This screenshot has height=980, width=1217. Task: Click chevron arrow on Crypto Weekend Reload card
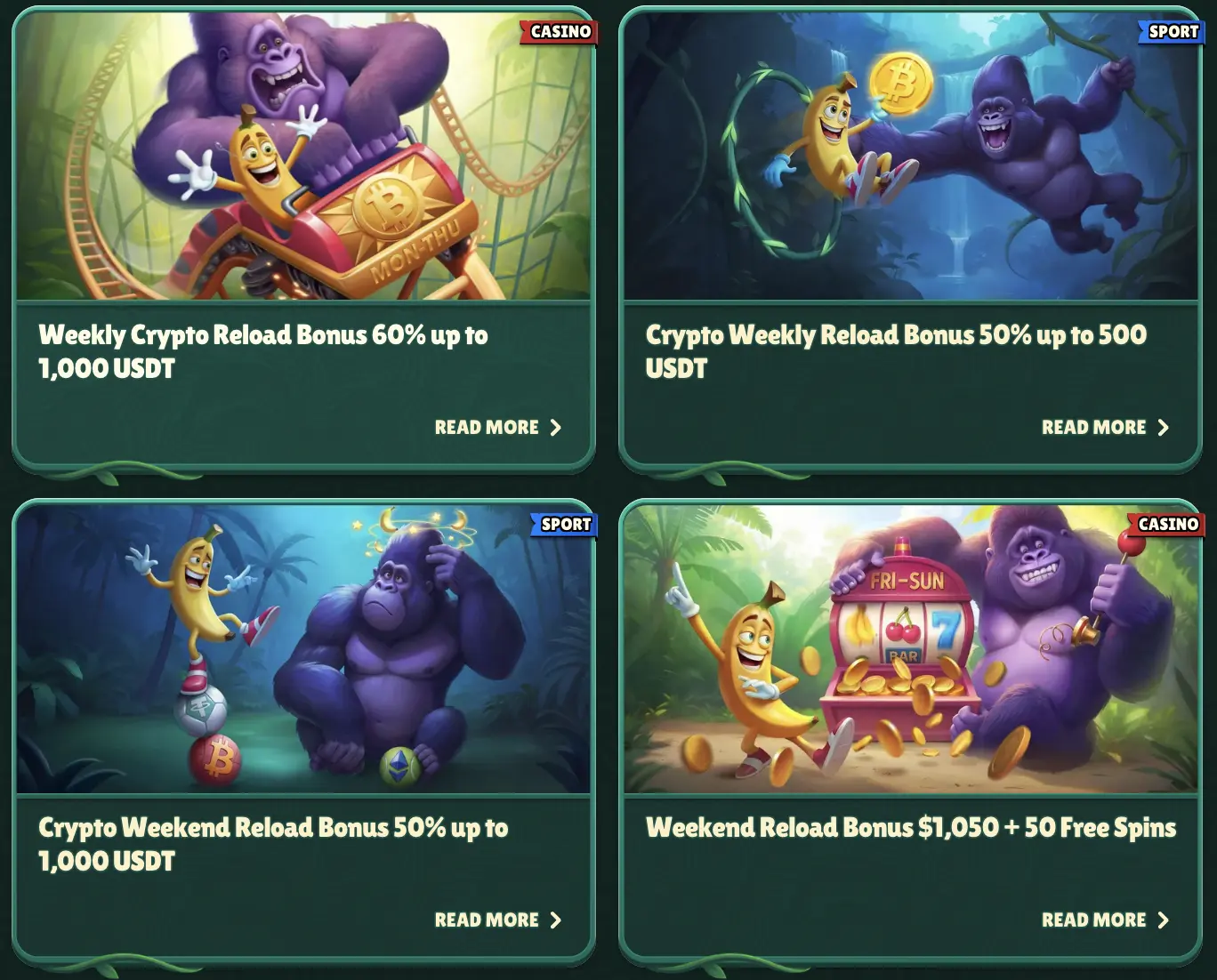pyautogui.click(x=556, y=920)
